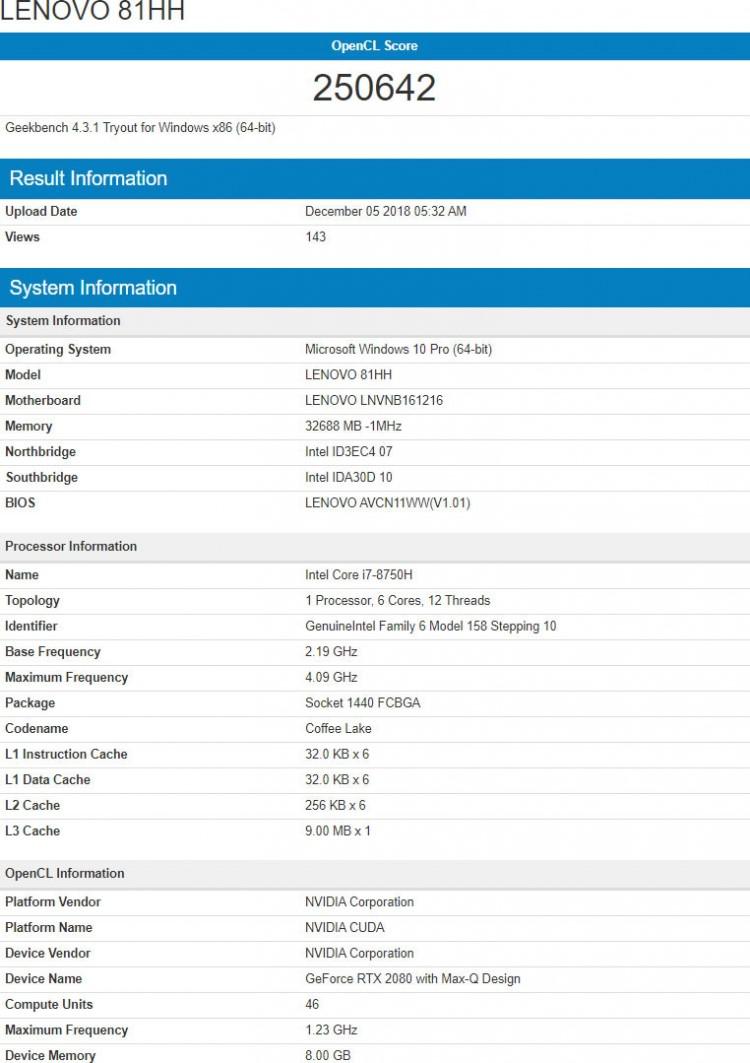Select the Memory value 32688 MB
The image size is (750, 1063).
click(x=353, y=426)
